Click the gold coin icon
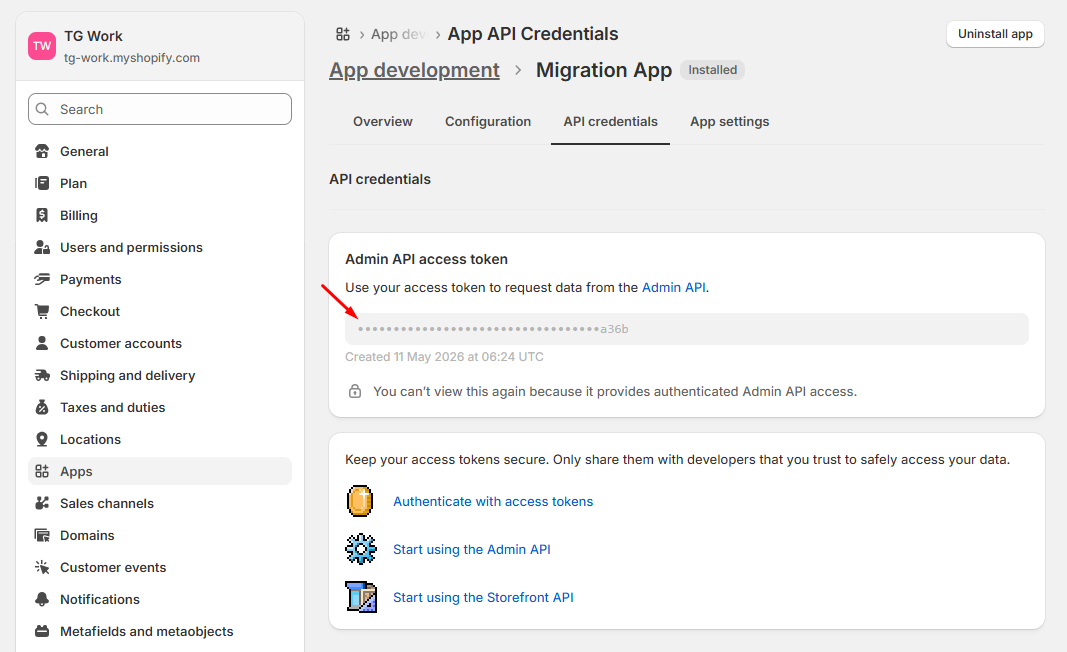This screenshot has width=1067, height=652. (x=360, y=502)
